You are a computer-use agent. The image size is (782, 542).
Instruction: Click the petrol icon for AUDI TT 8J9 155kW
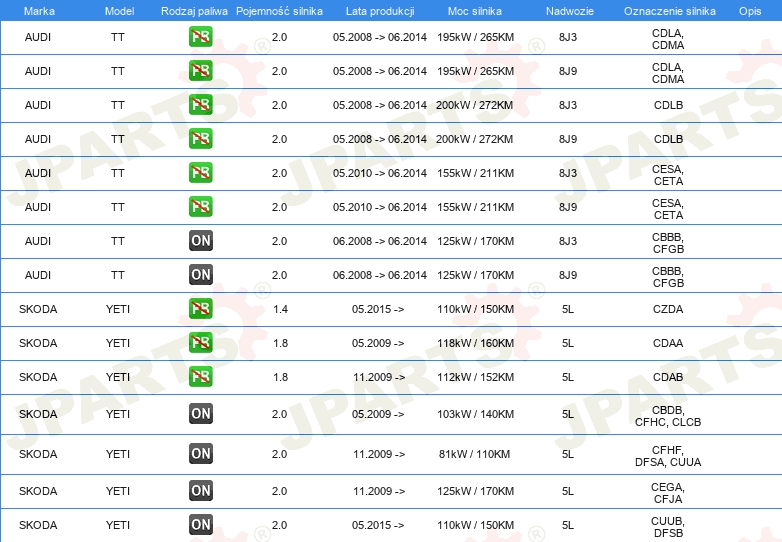(x=200, y=206)
